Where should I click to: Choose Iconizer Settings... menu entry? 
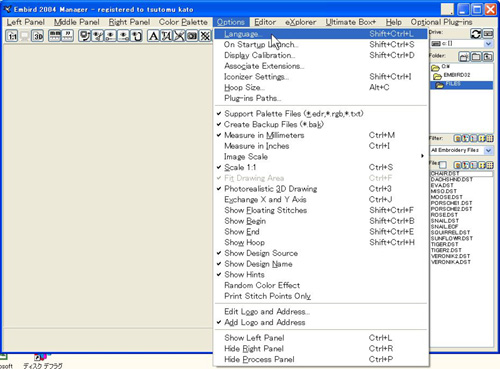[x=320, y=77]
